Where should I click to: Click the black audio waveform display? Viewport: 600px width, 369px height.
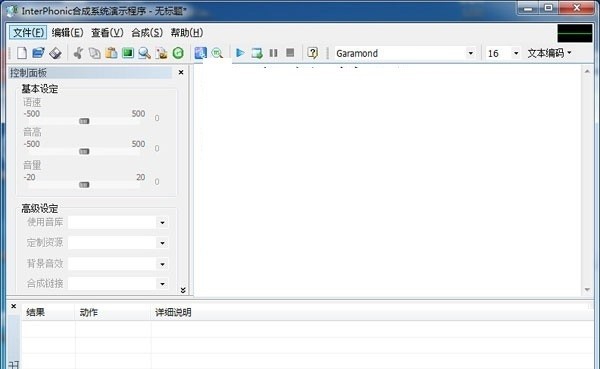tap(575, 33)
